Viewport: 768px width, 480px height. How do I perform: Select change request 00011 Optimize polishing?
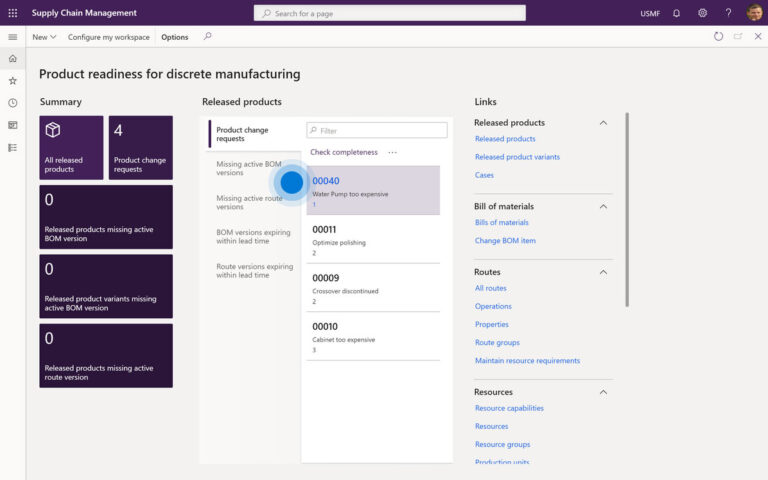click(x=373, y=240)
